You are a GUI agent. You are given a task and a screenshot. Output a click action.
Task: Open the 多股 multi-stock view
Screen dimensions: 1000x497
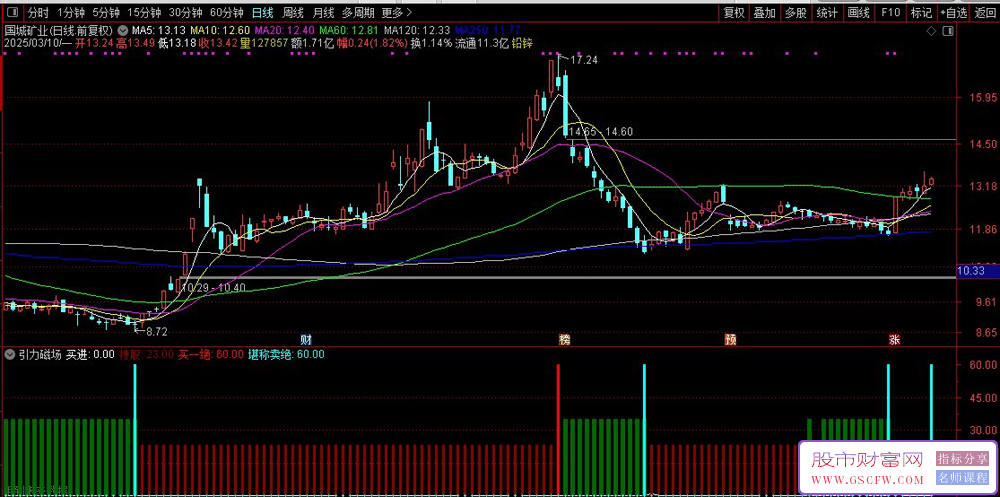pyautogui.click(x=796, y=12)
